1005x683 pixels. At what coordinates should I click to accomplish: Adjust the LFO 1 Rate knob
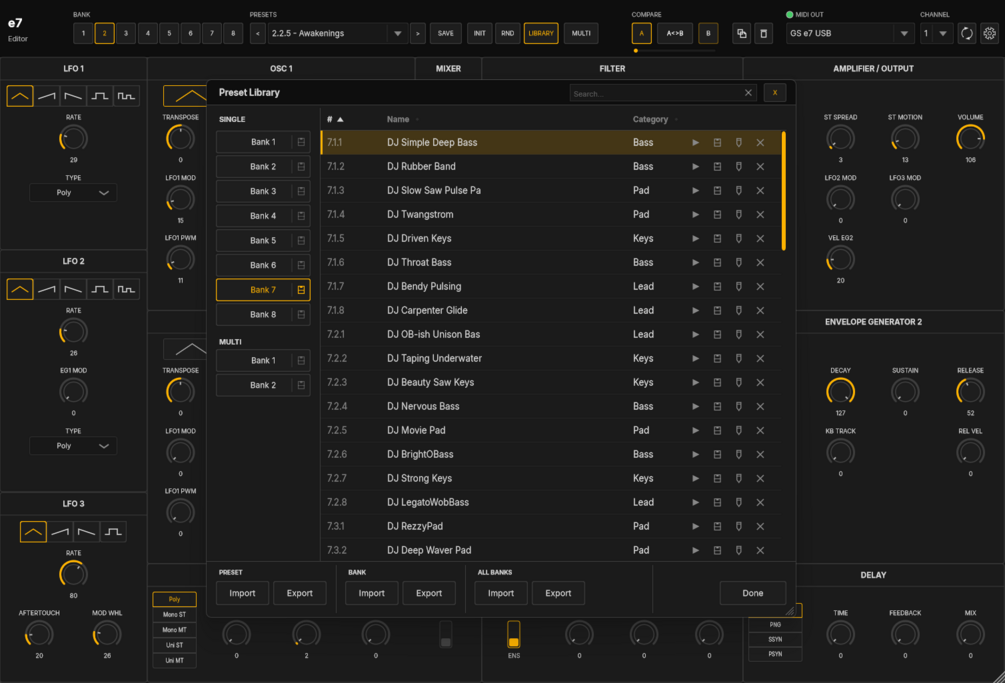point(73,138)
